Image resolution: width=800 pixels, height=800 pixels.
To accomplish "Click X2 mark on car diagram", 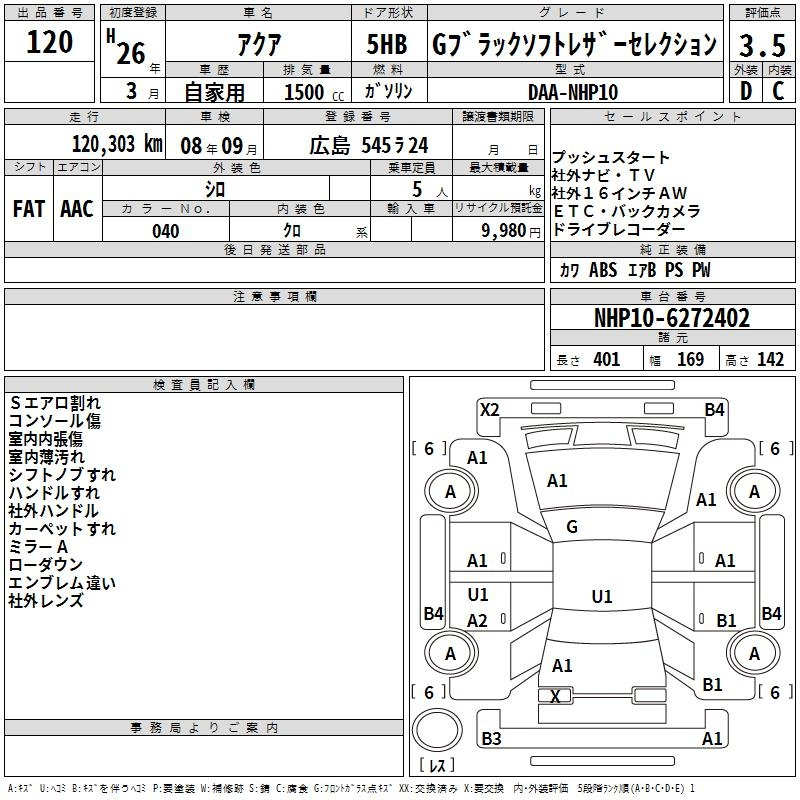I will tap(489, 410).
